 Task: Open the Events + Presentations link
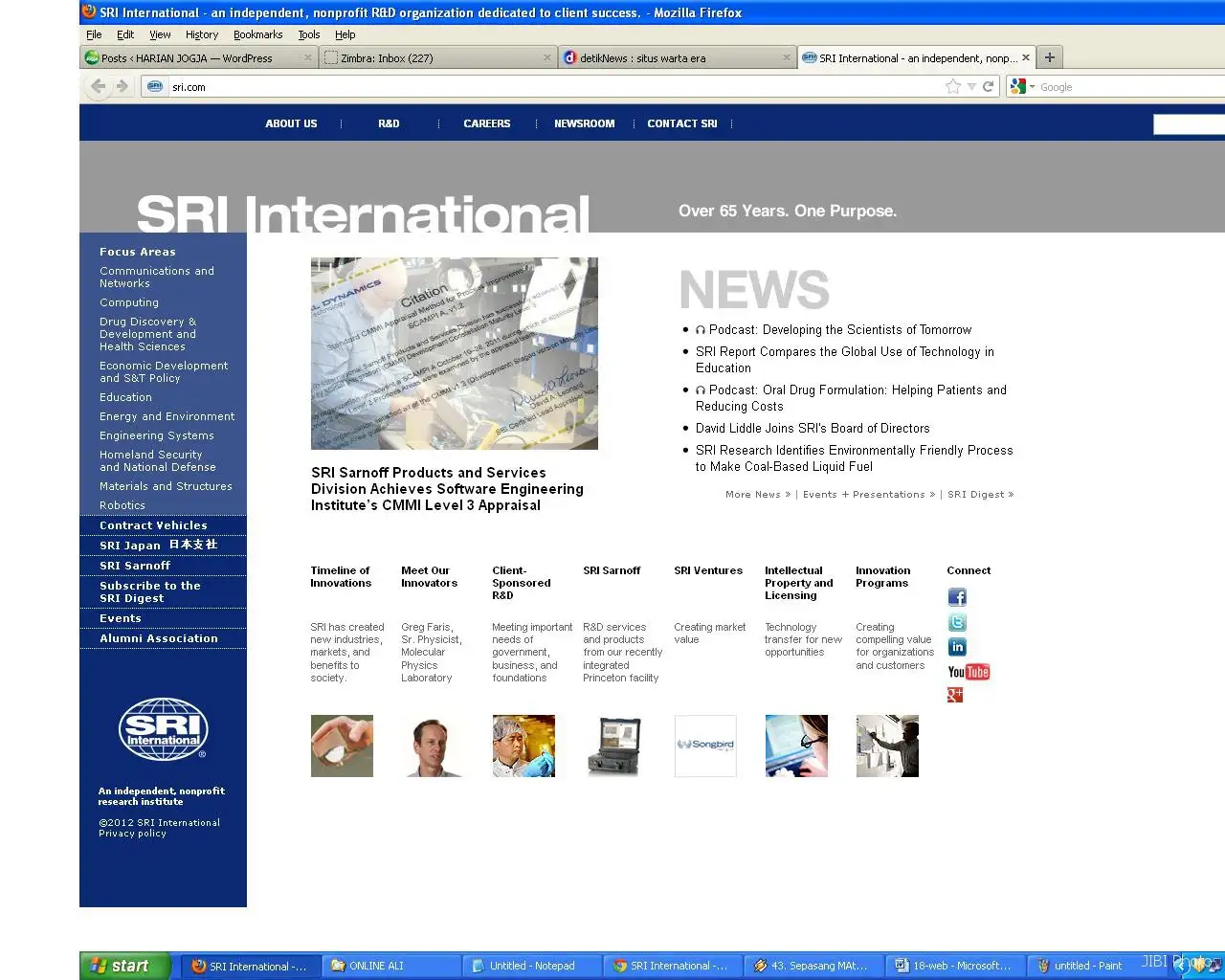coord(869,495)
